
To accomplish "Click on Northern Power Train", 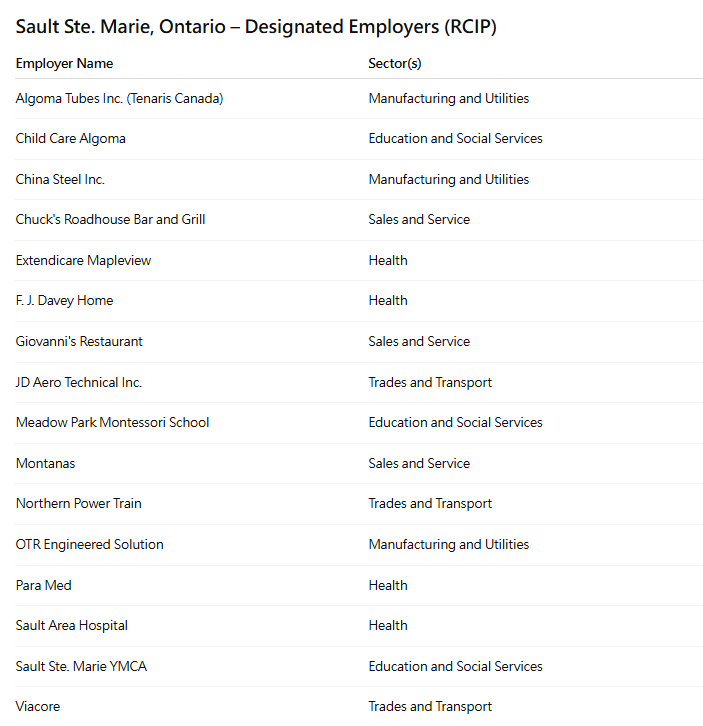I will (x=78, y=504).
